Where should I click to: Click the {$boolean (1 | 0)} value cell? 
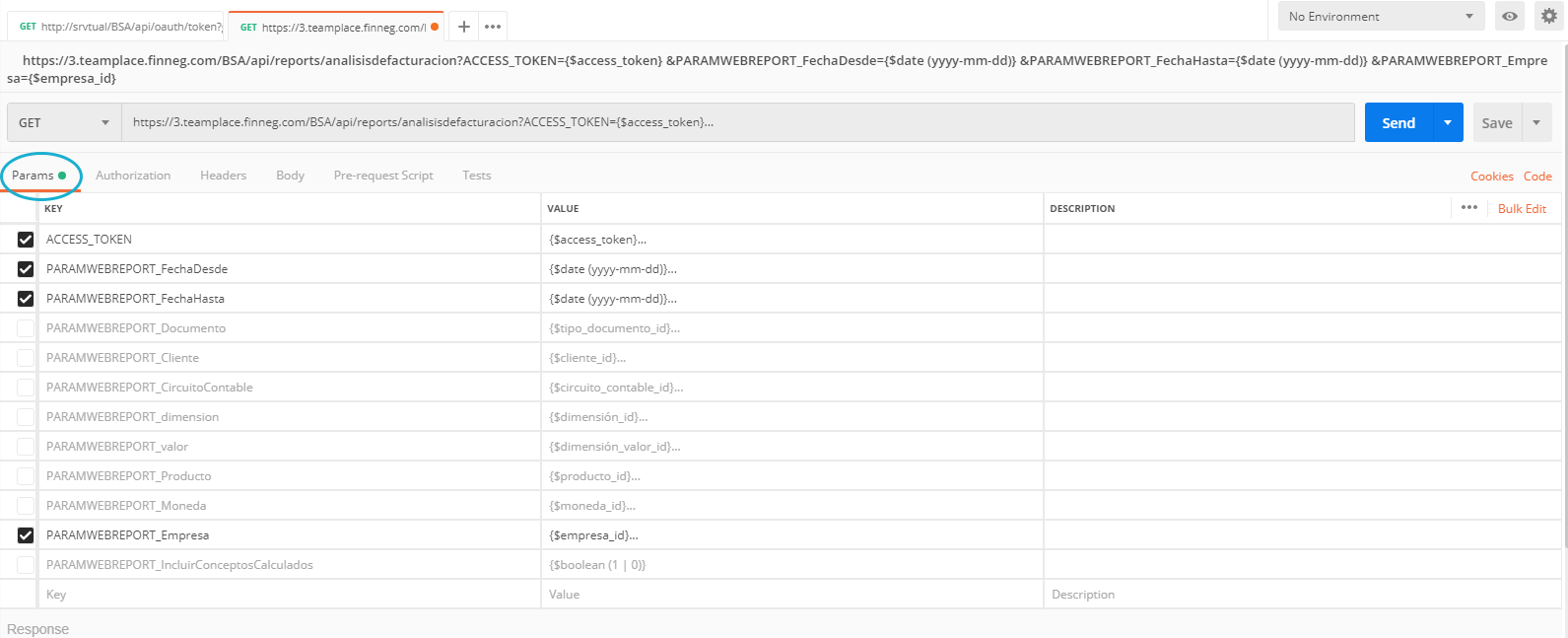[791, 565]
